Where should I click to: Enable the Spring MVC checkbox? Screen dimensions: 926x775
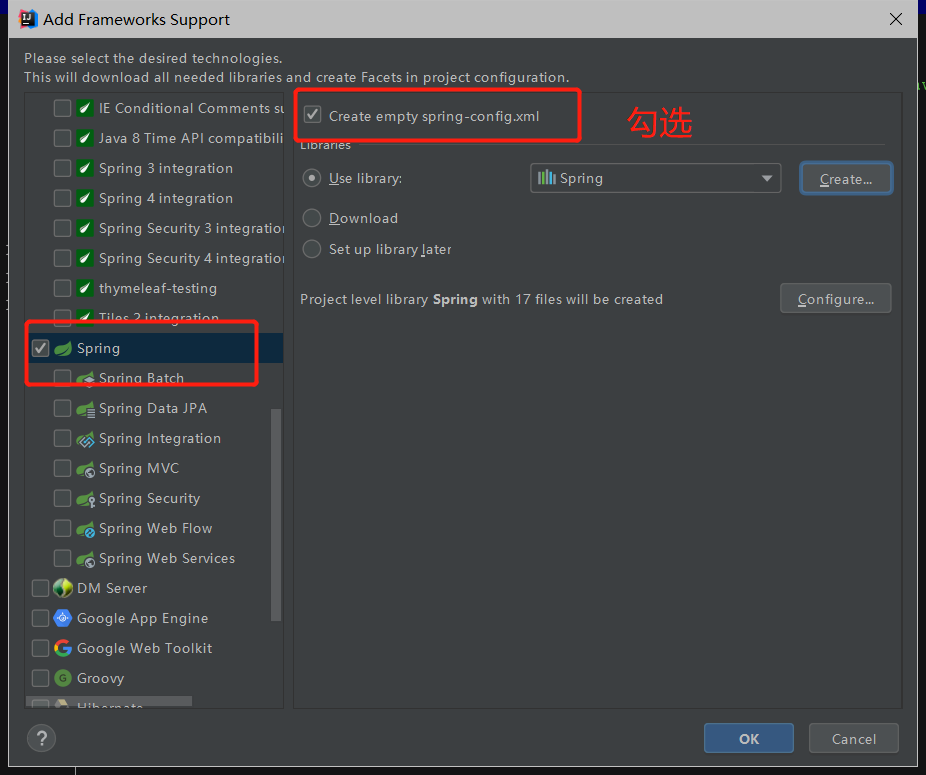(62, 468)
